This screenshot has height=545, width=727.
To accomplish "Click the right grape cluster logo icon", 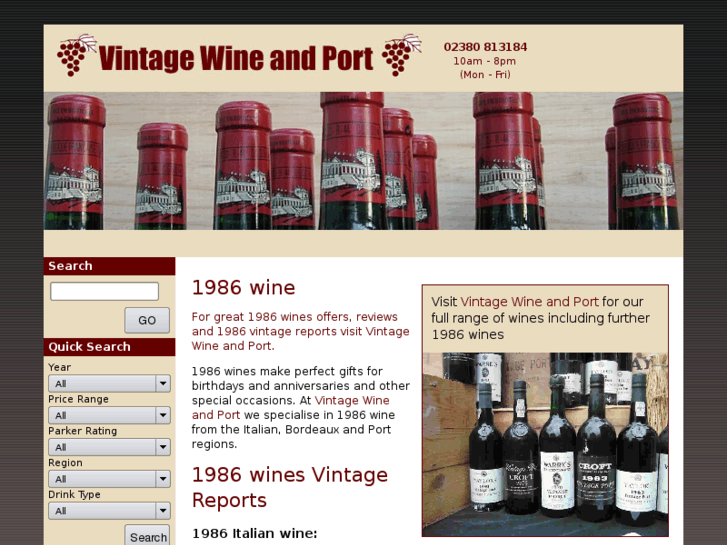I will tap(402, 55).
